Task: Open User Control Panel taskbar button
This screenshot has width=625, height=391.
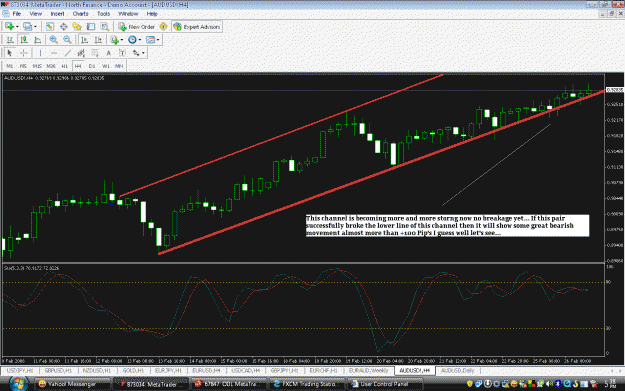Action: pyautogui.click(x=384, y=384)
